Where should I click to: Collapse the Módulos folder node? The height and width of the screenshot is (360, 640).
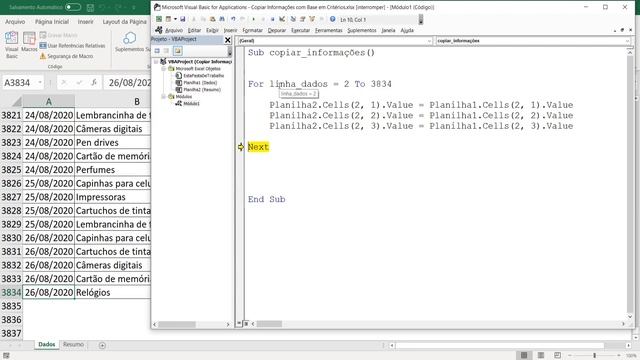164,96
